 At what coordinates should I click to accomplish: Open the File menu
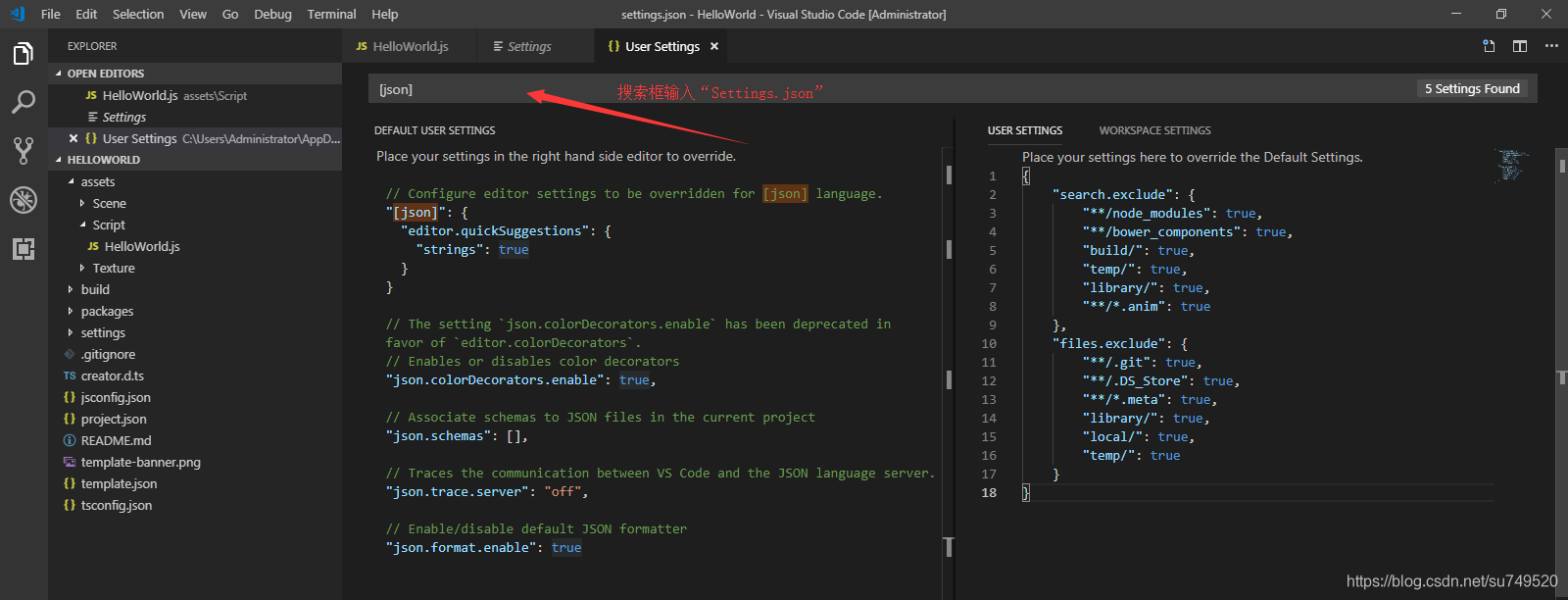point(51,14)
